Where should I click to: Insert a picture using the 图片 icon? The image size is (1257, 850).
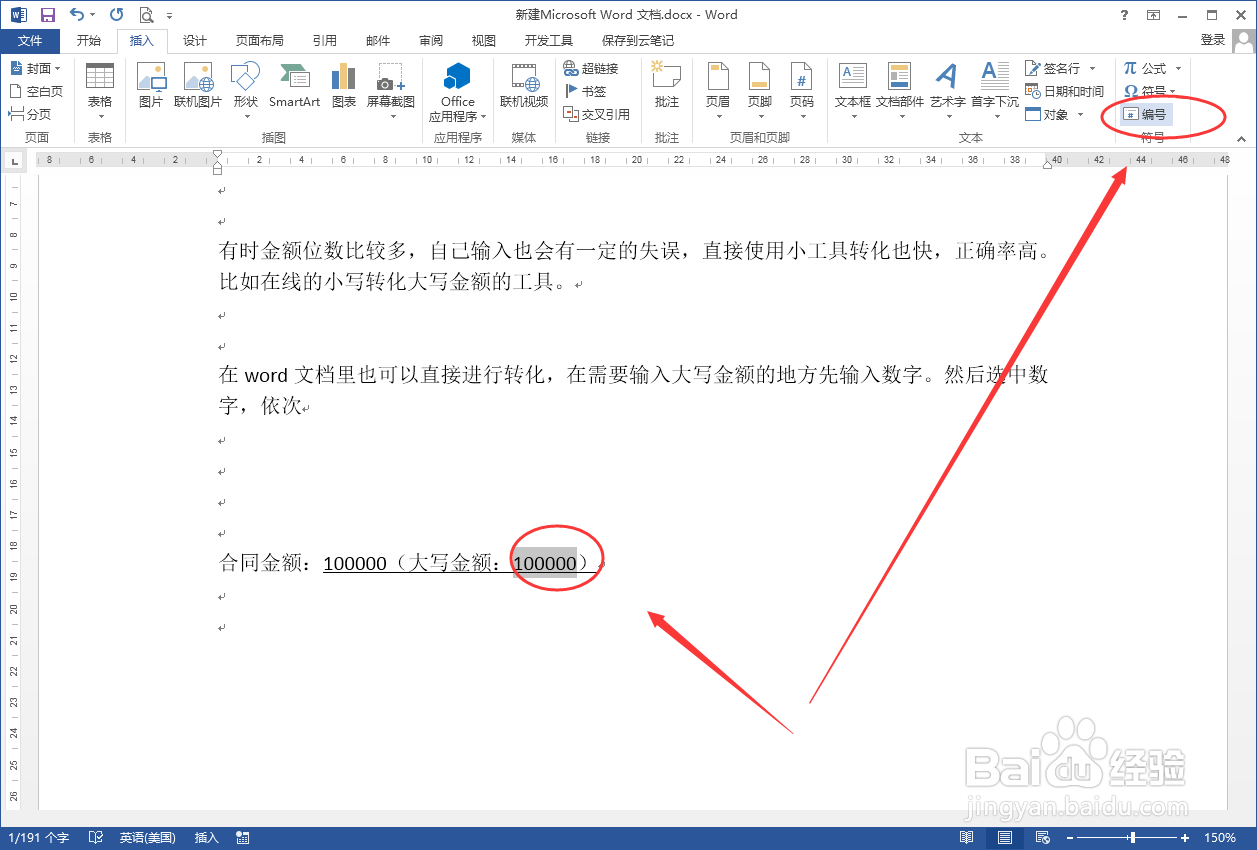[x=151, y=88]
